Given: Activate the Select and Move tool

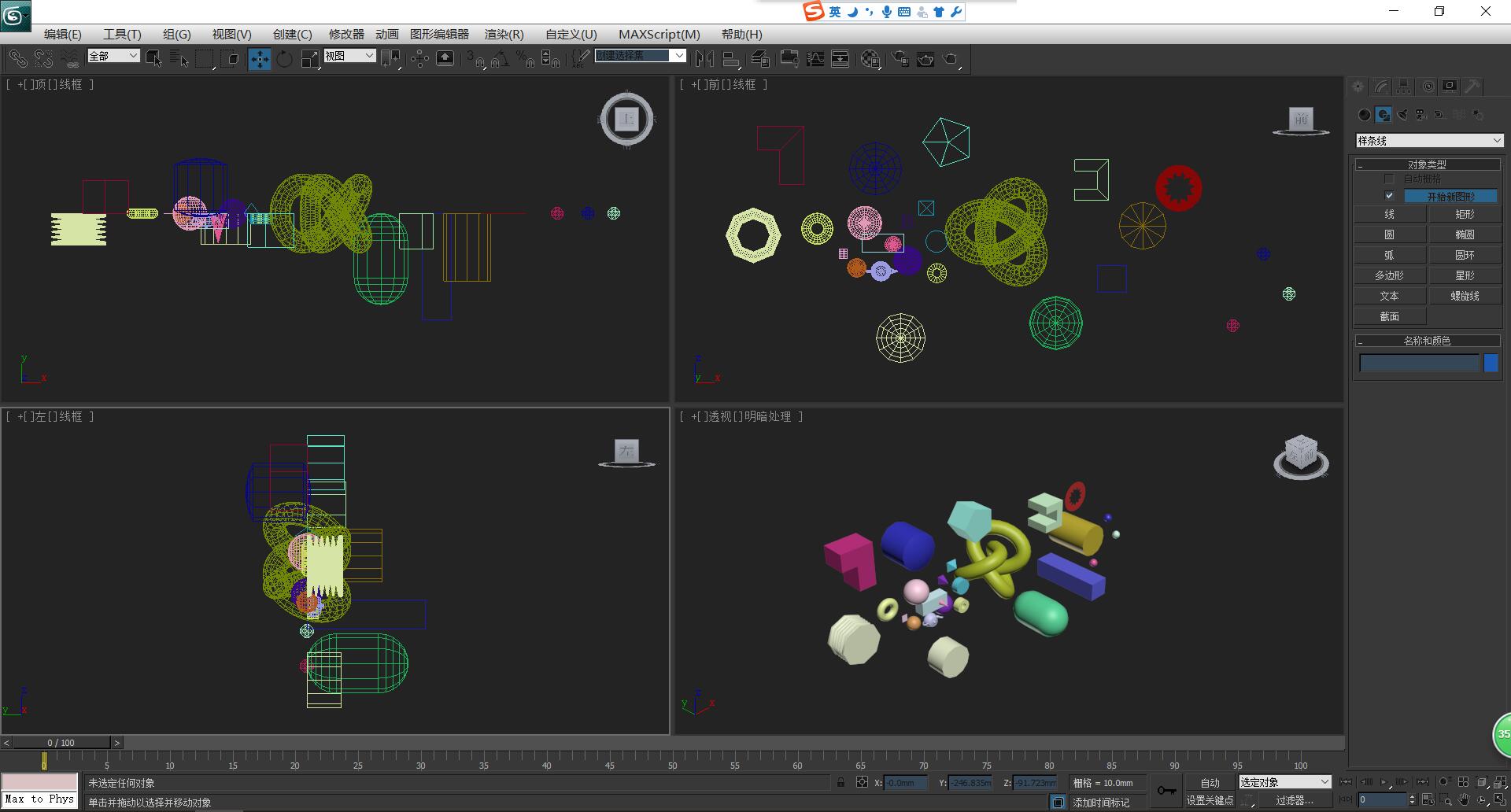Looking at the screenshot, I should [x=259, y=59].
